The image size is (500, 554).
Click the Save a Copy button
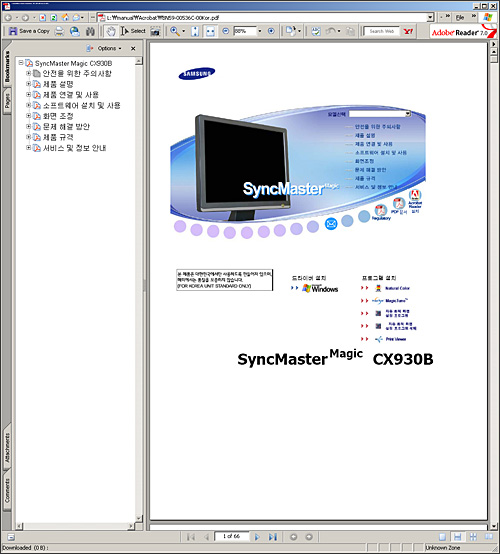click(29, 31)
